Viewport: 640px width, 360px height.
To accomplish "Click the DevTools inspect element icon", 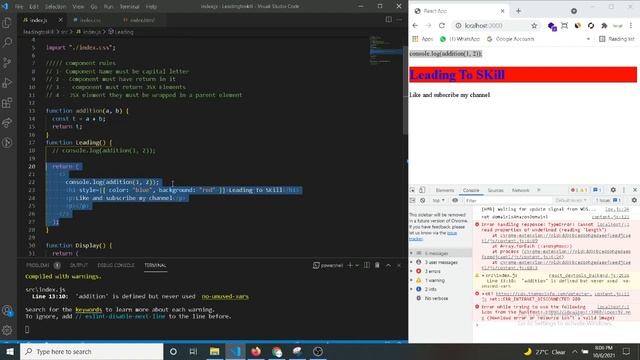I will tap(412, 190).
